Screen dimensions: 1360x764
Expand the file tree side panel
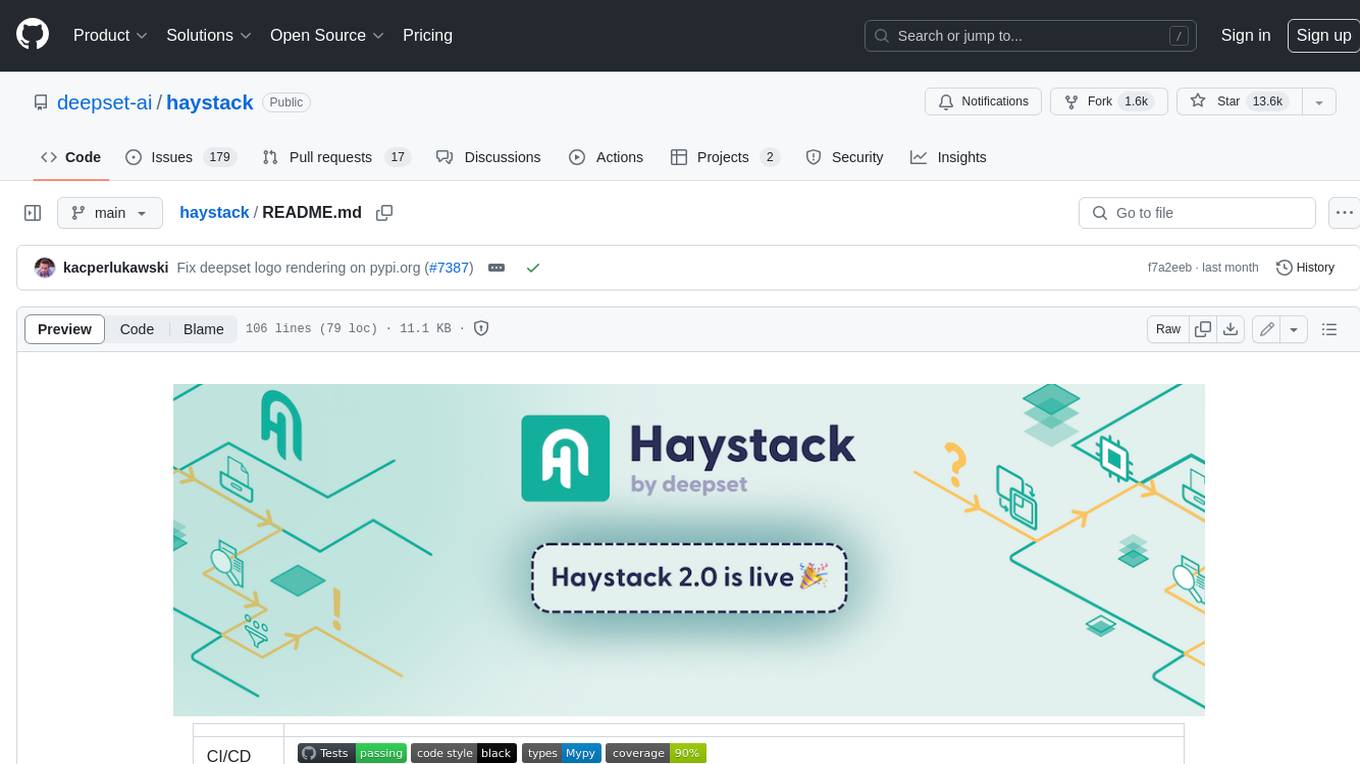pos(32,213)
